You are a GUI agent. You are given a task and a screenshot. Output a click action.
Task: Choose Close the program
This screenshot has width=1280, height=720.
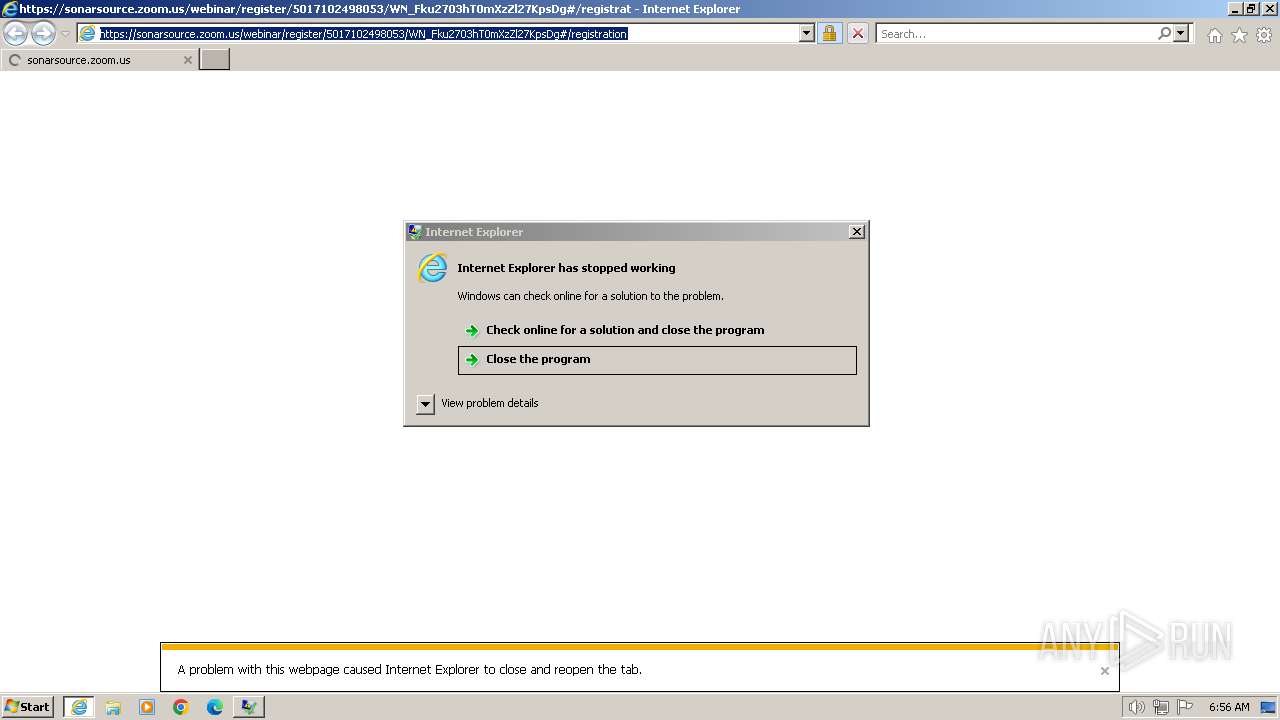tap(657, 360)
